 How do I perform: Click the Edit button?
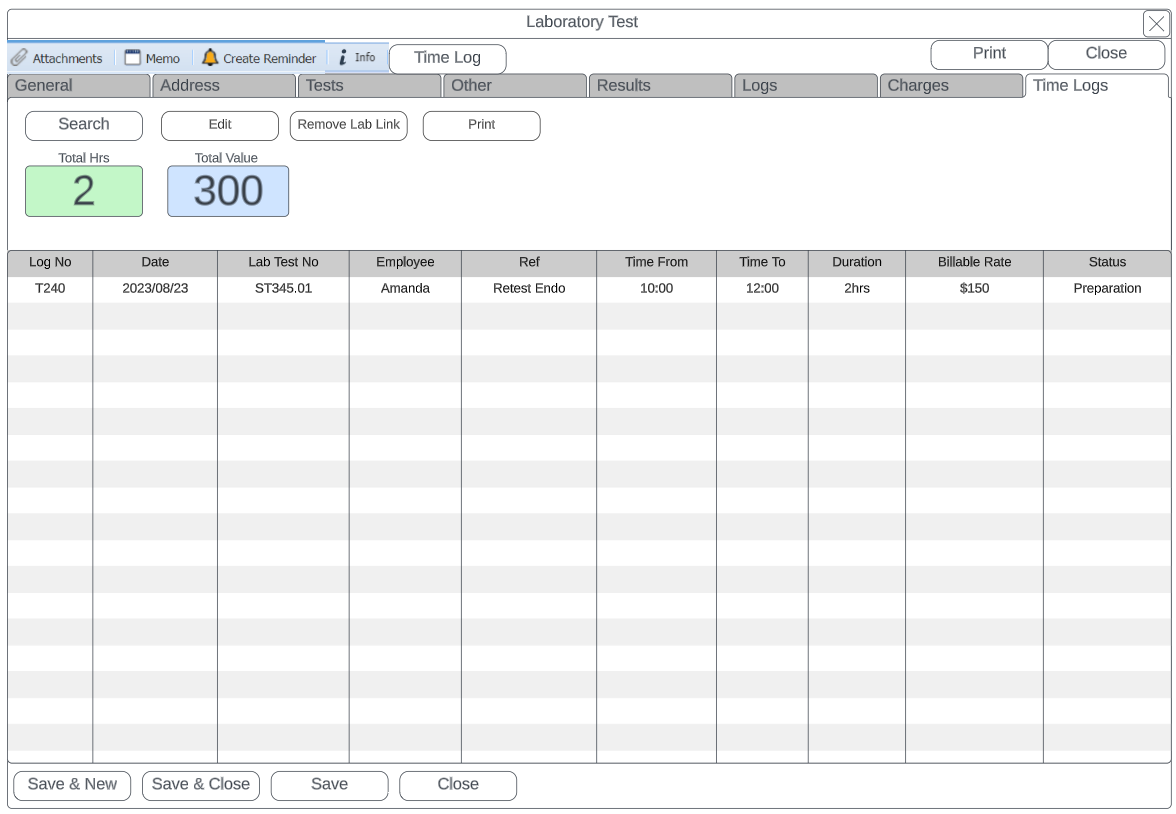click(x=220, y=125)
